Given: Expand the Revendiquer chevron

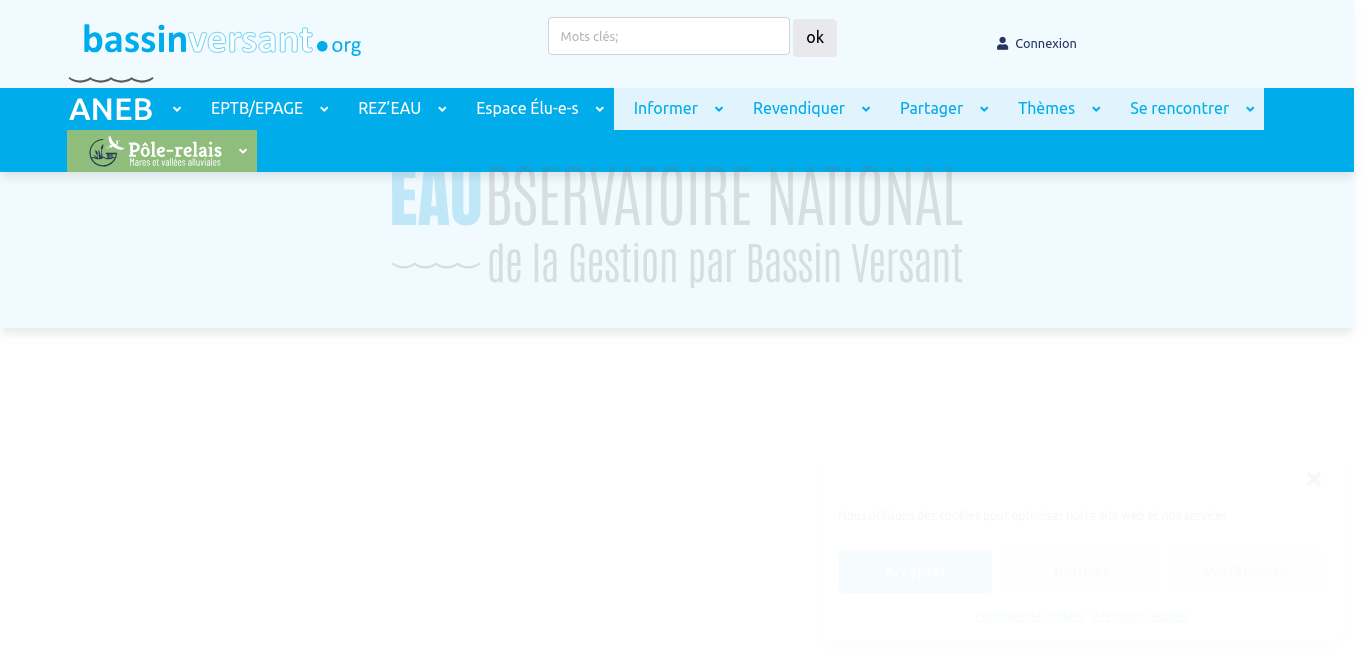Looking at the screenshot, I should 866,109.
